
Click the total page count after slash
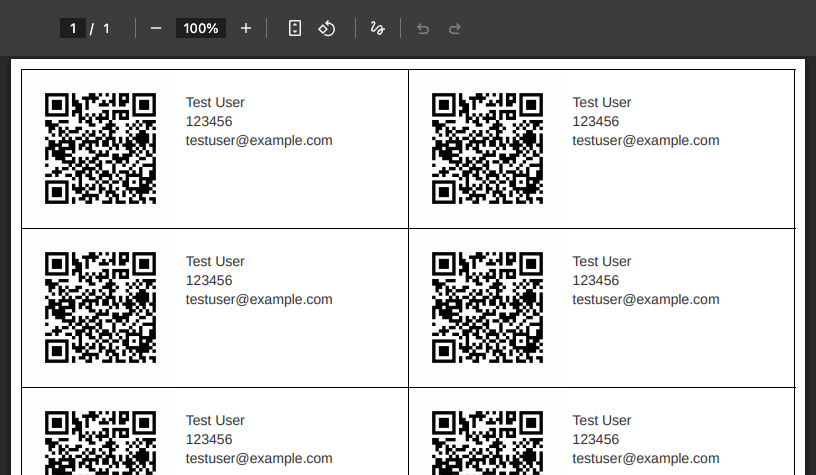pos(106,28)
